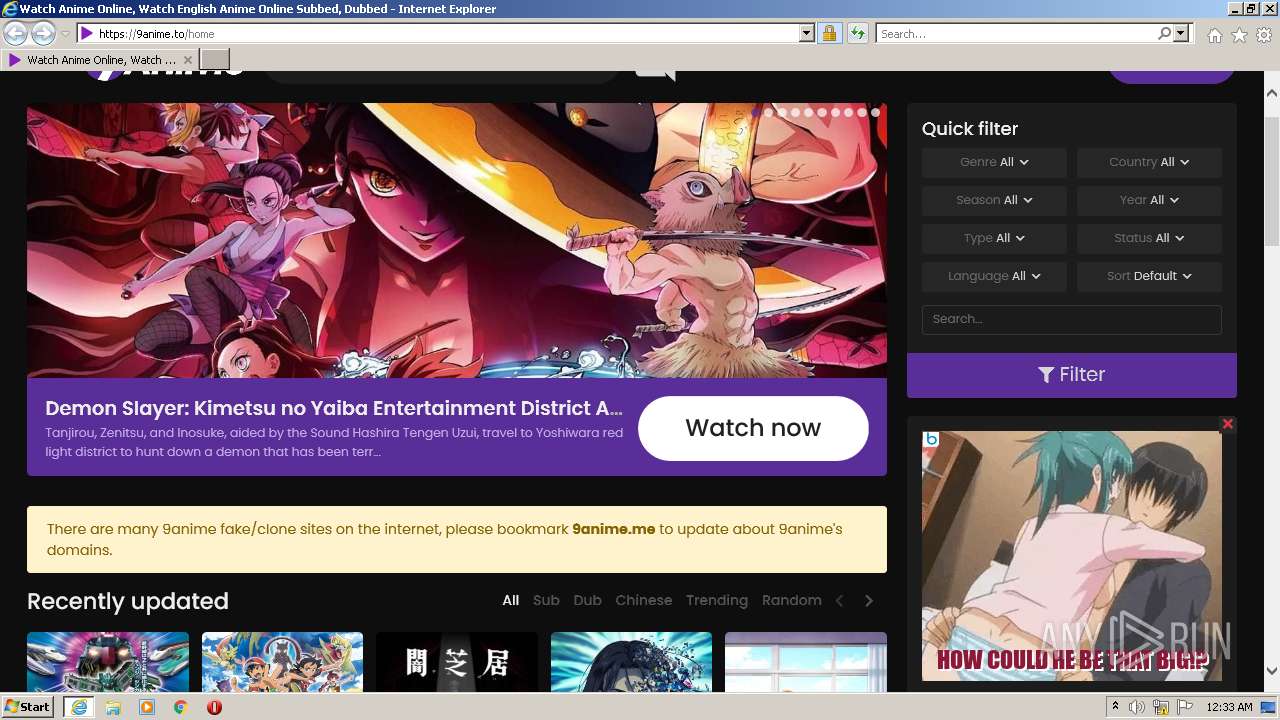Expand the Year filter dropdown
1280x720 pixels.
click(x=1149, y=200)
